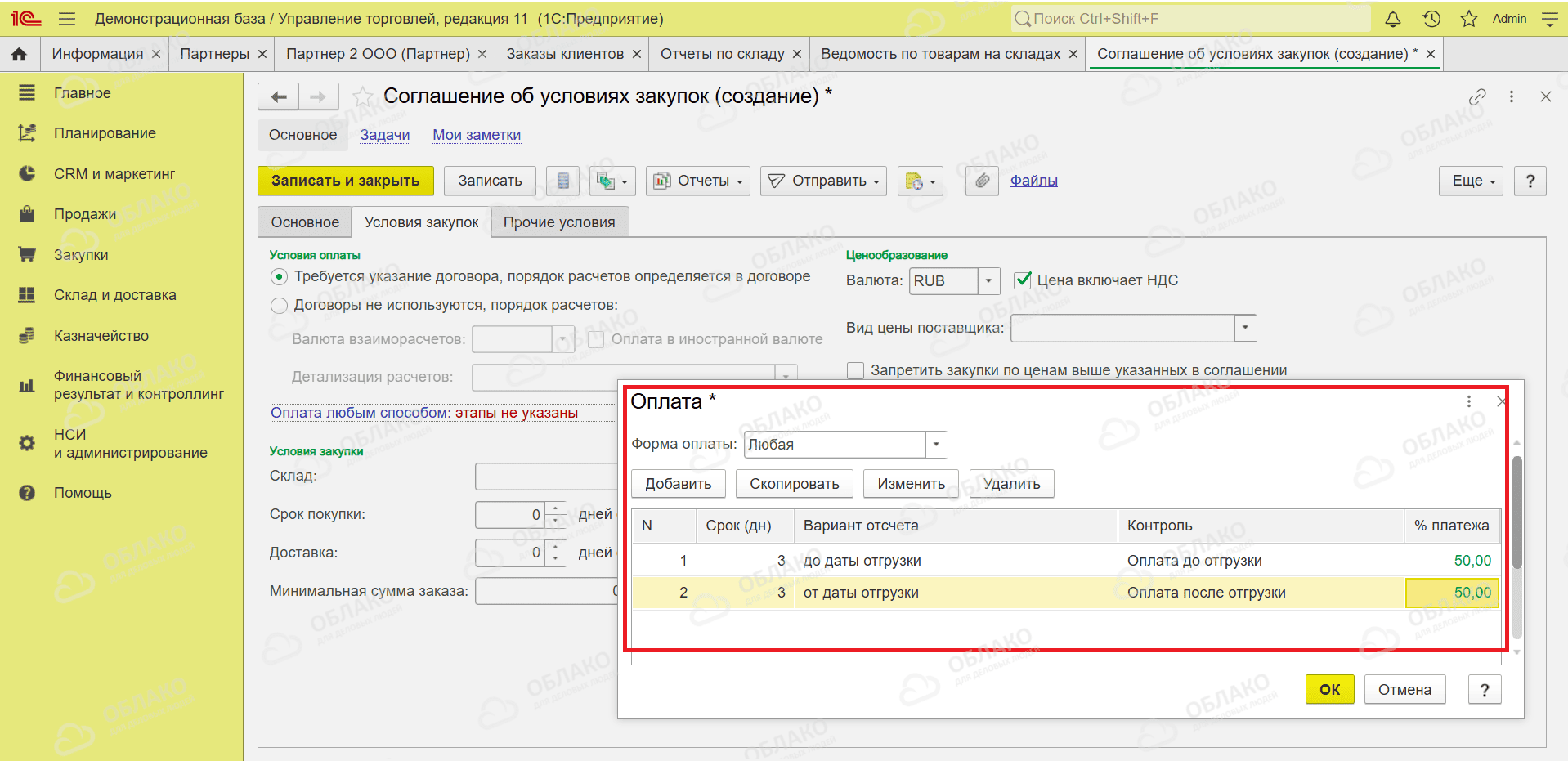Open the Отчеты dropdown button
This screenshot has height=761, width=1568.
tap(699, 181)
